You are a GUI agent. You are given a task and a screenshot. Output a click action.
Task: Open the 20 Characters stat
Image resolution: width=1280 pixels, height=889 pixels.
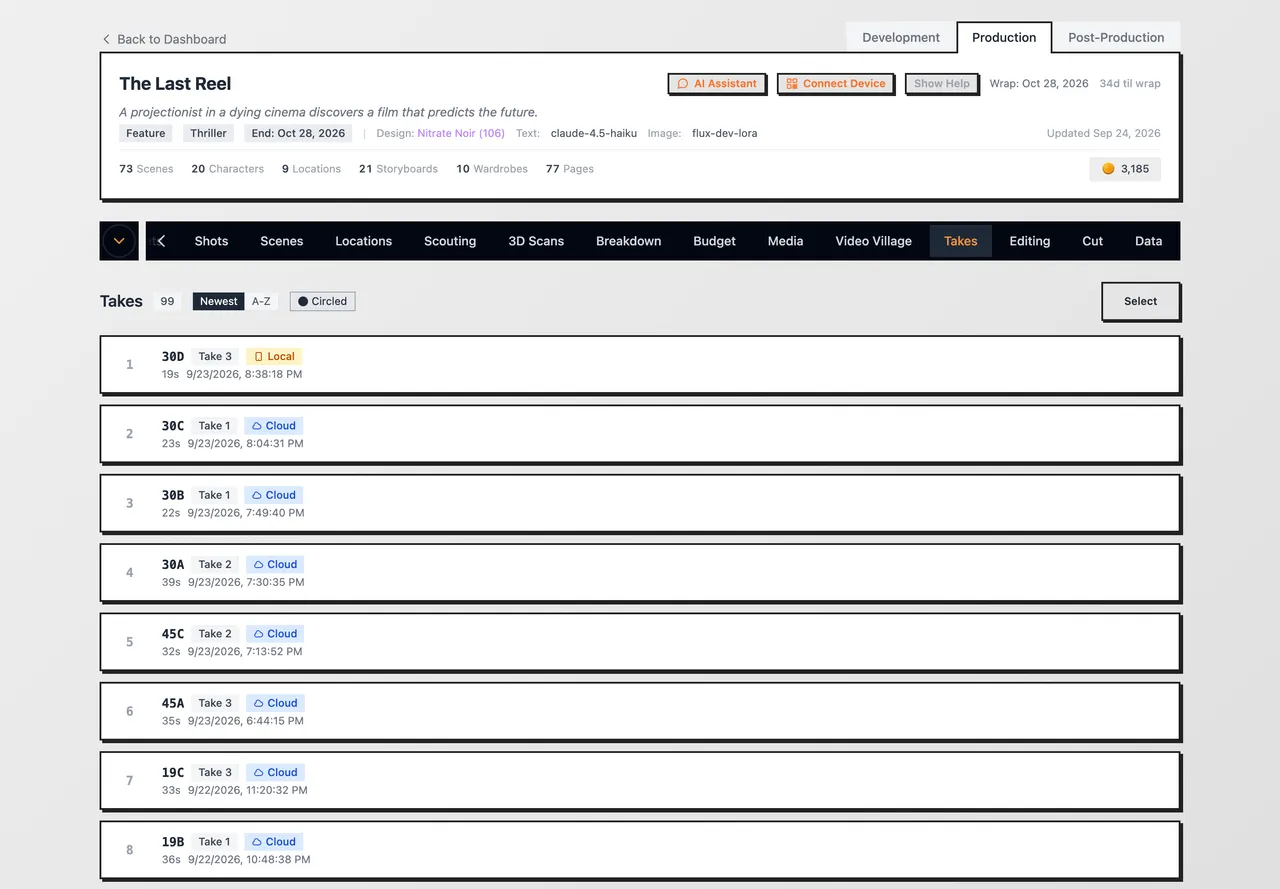[x=228, y=169]
